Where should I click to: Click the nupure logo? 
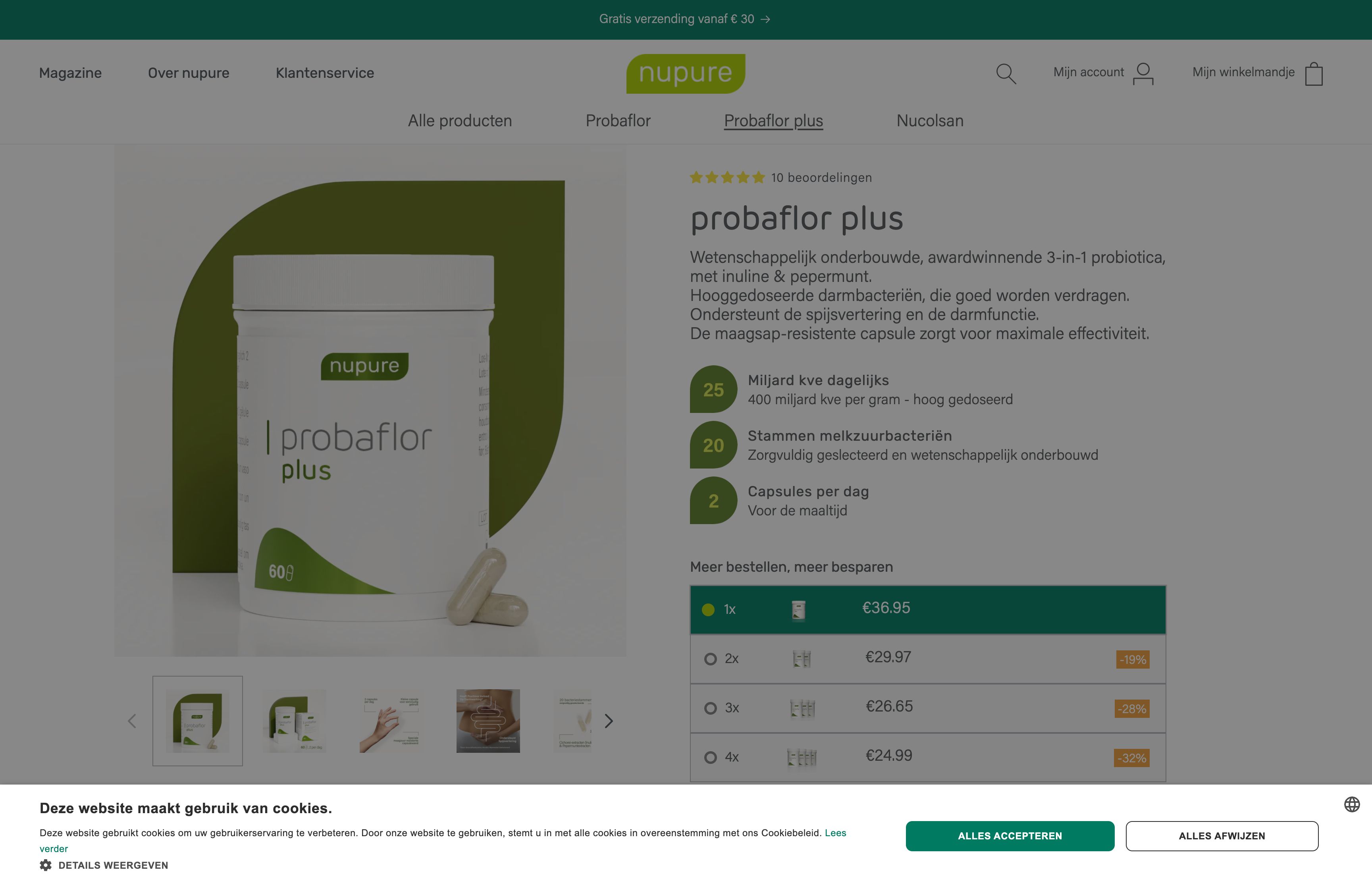686,74
